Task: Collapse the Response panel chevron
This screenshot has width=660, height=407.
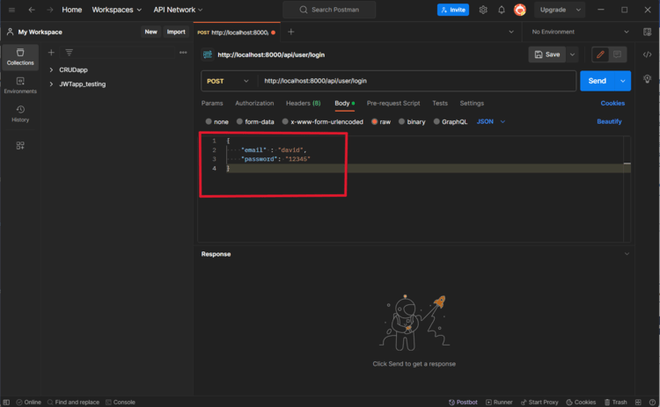Action: (x=627, y=254)
